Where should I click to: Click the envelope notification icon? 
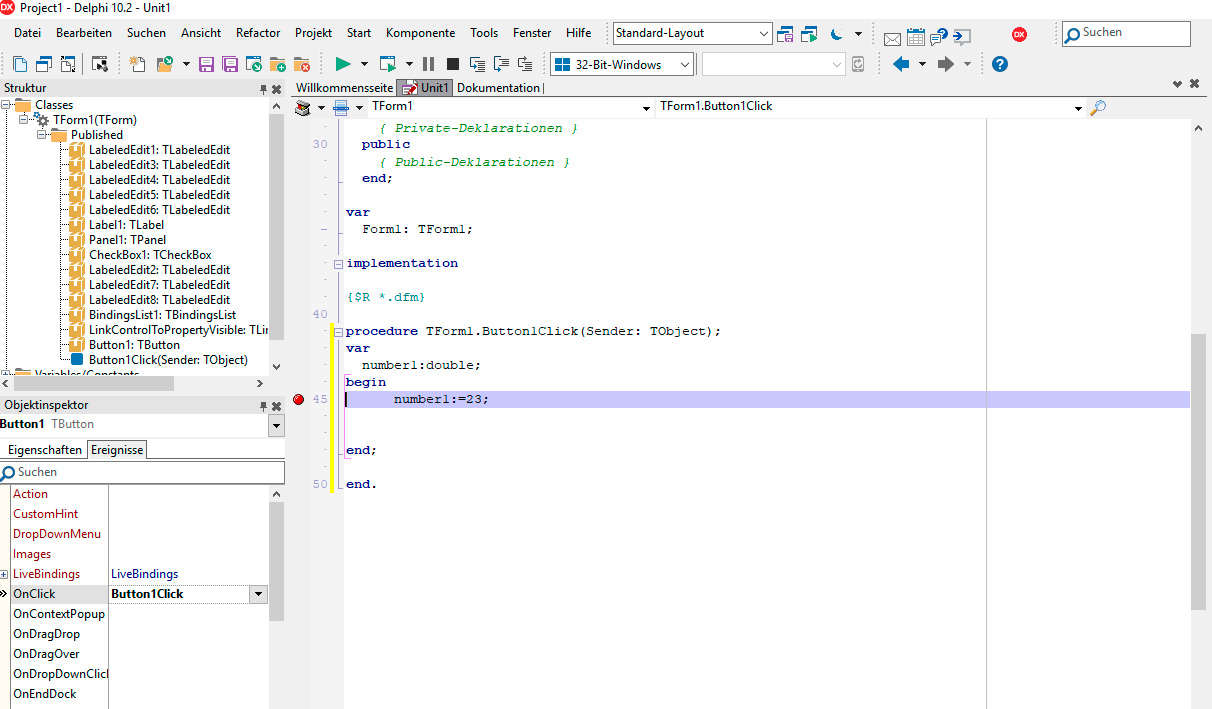coord(892,38)
